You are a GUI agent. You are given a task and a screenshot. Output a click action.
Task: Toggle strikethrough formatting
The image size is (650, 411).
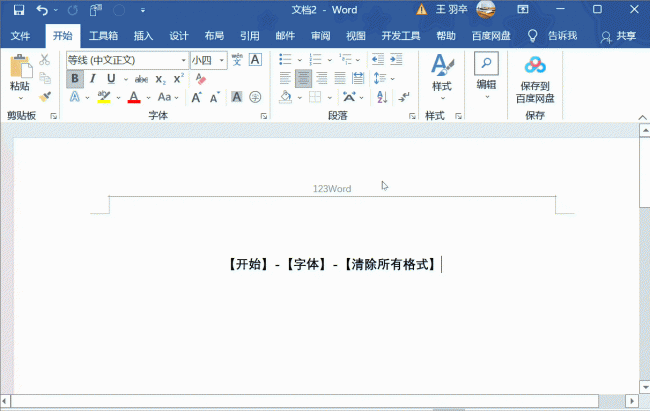click(x=141, y=79)
